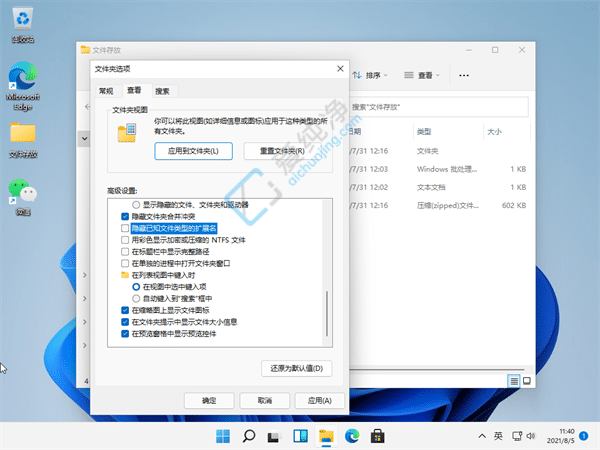Click 取消 button
The height and width of the screenshot is (450, 600).
[264, 401]
